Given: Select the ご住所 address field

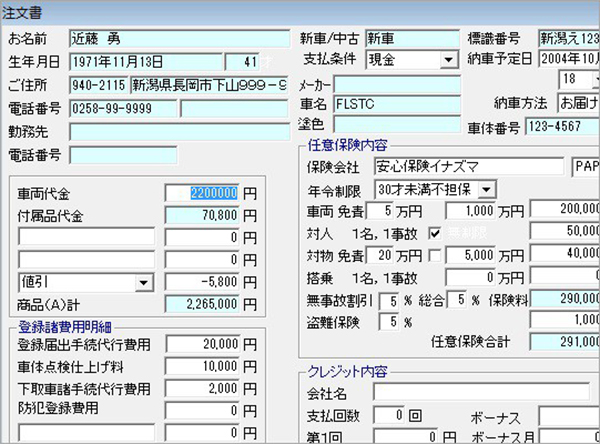Looking at the screenshot, I should pos(209,85).
